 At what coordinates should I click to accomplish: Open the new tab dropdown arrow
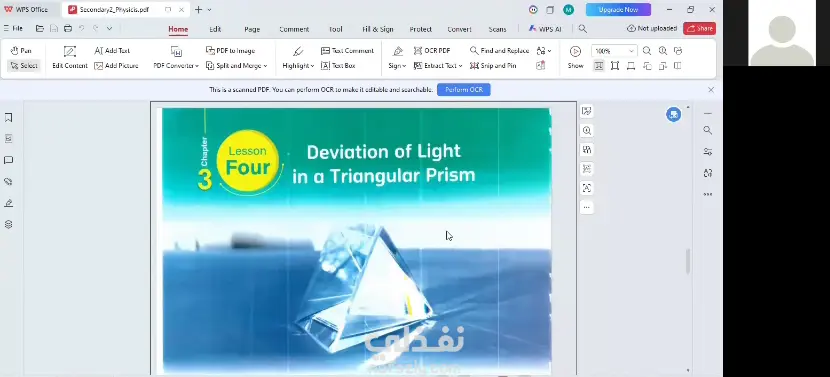210,10
